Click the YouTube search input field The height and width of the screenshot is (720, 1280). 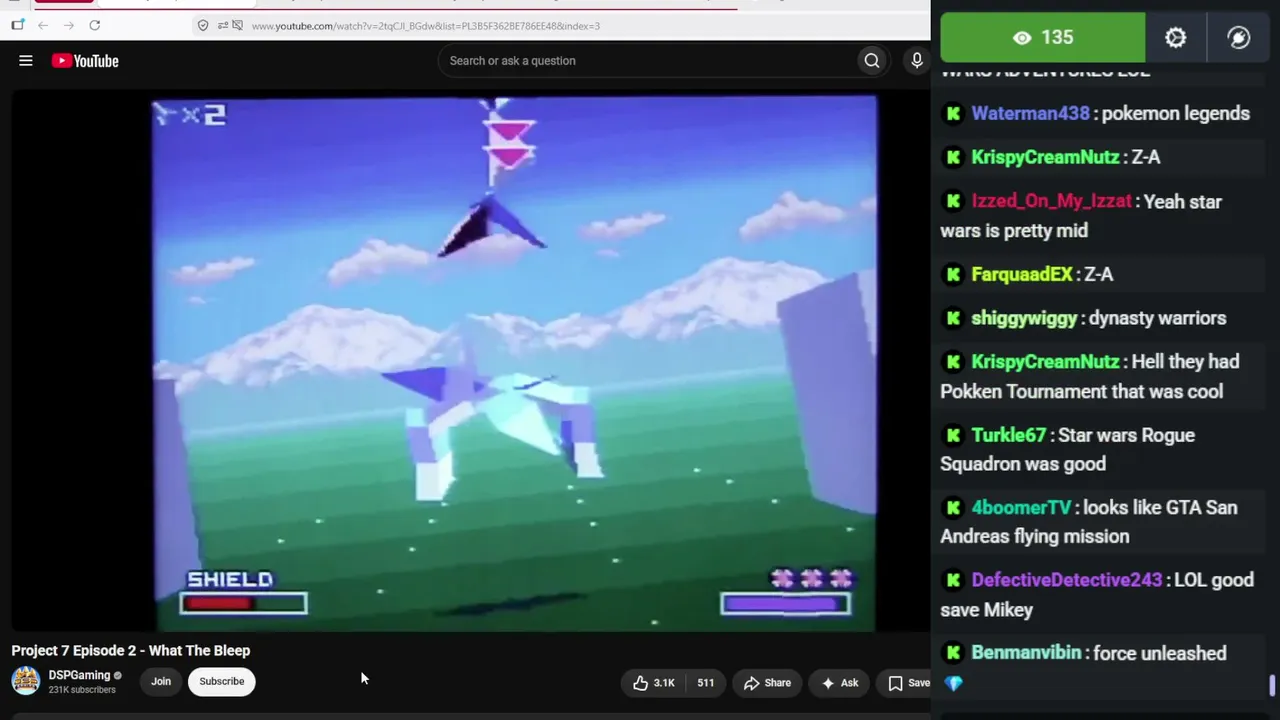tap(648, 61)
